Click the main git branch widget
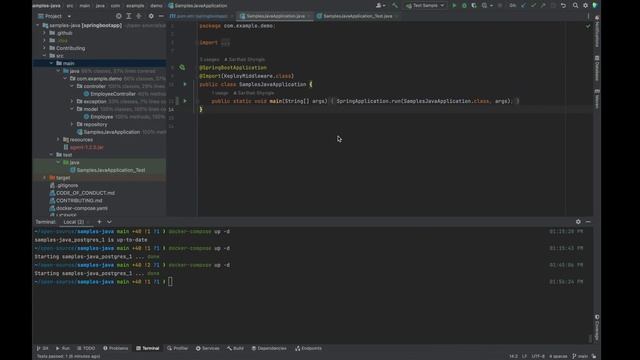 pyautogui.click(x=580, y=356)
